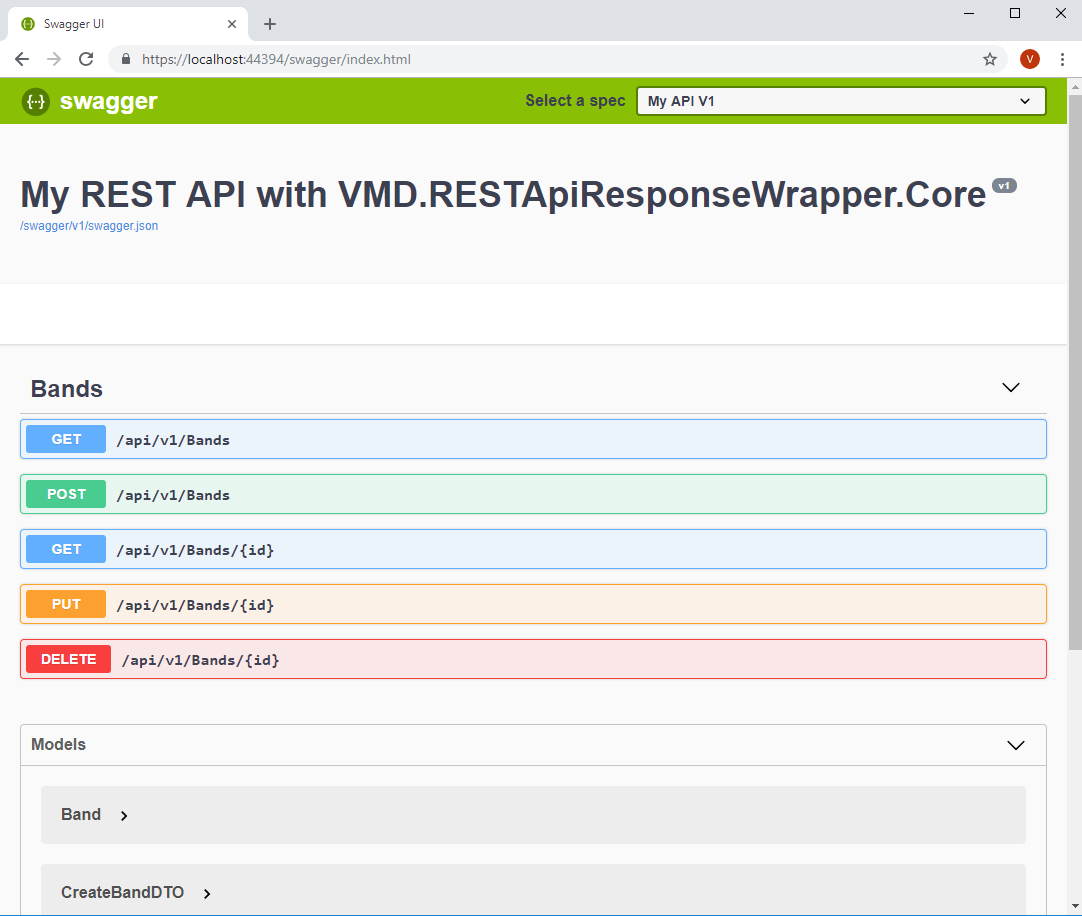The height and width of the screenshot is (916, 1082).
Task: Expand the Band model arrow
Action: pyautogui.click(x=124, y=816)
